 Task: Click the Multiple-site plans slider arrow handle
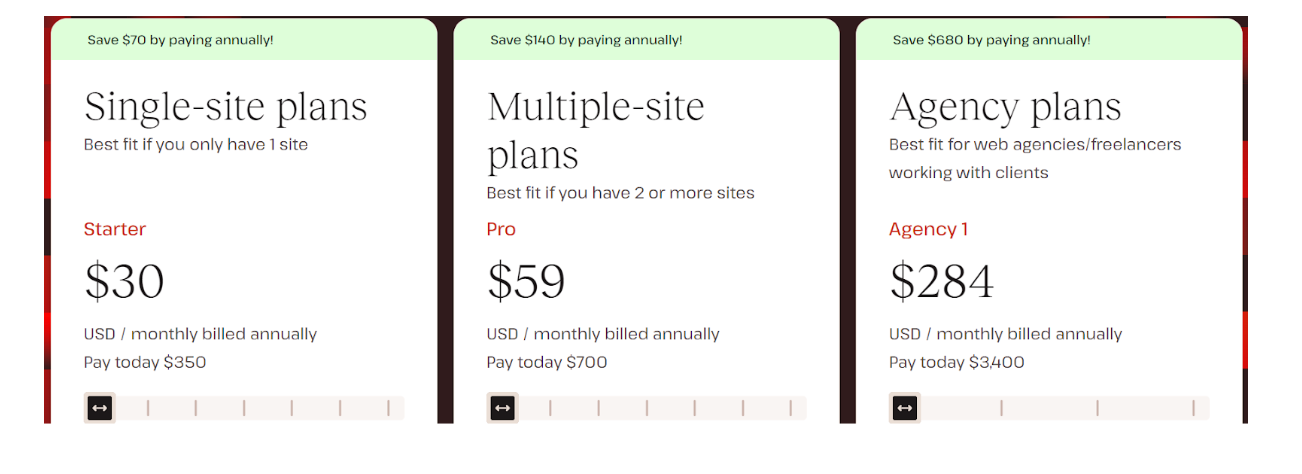[503, 408]
